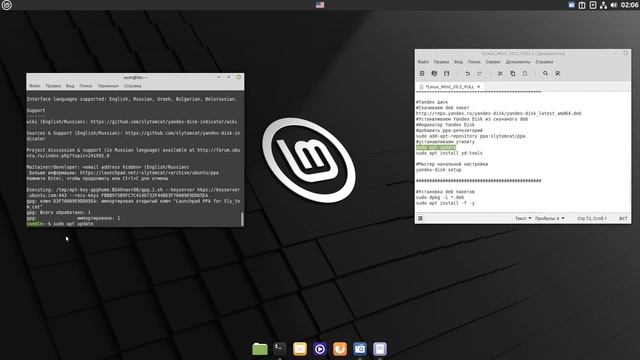Open the Текст syntax dropdown in status bar
The width and height of the screenshot is (640, 360).
pyautogui.click(x=523, y=218)
